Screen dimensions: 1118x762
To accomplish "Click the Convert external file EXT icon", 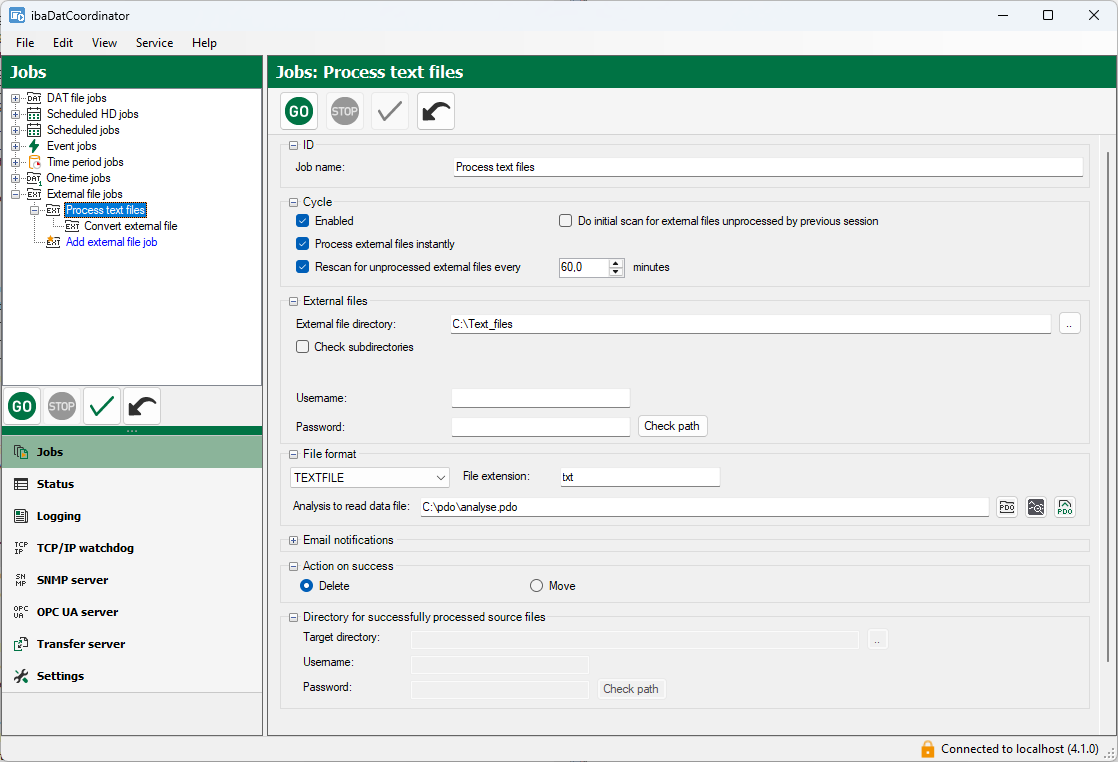I will coord(72,226).
